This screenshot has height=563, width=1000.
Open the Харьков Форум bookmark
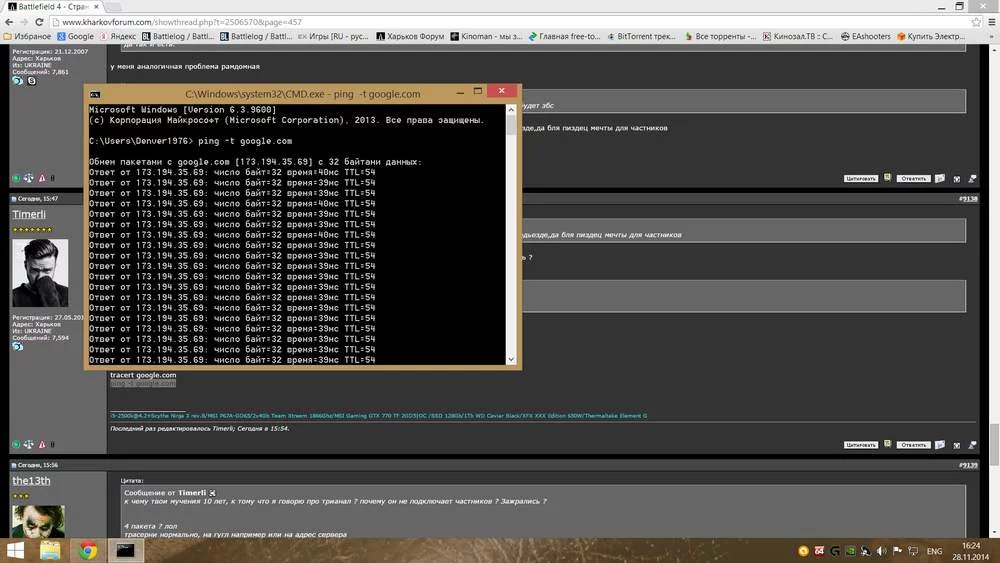pyautogui.click(x=410, y=36)
